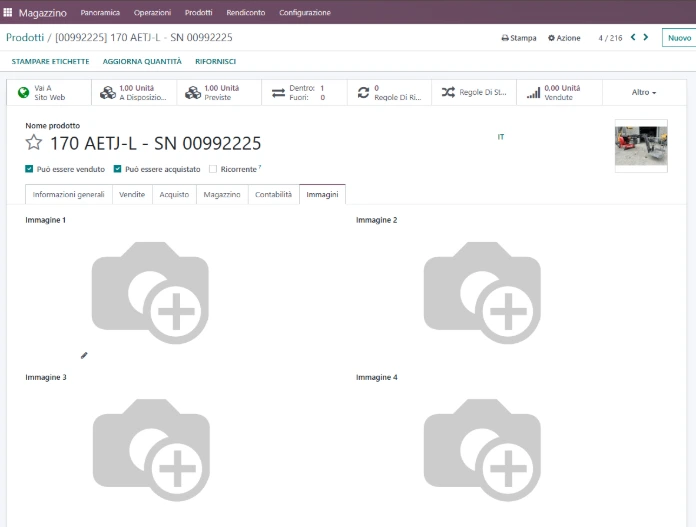Click Immagine 1 camera placeholder
This screenshot has width=696, height=527.
[x=150, y=293]
